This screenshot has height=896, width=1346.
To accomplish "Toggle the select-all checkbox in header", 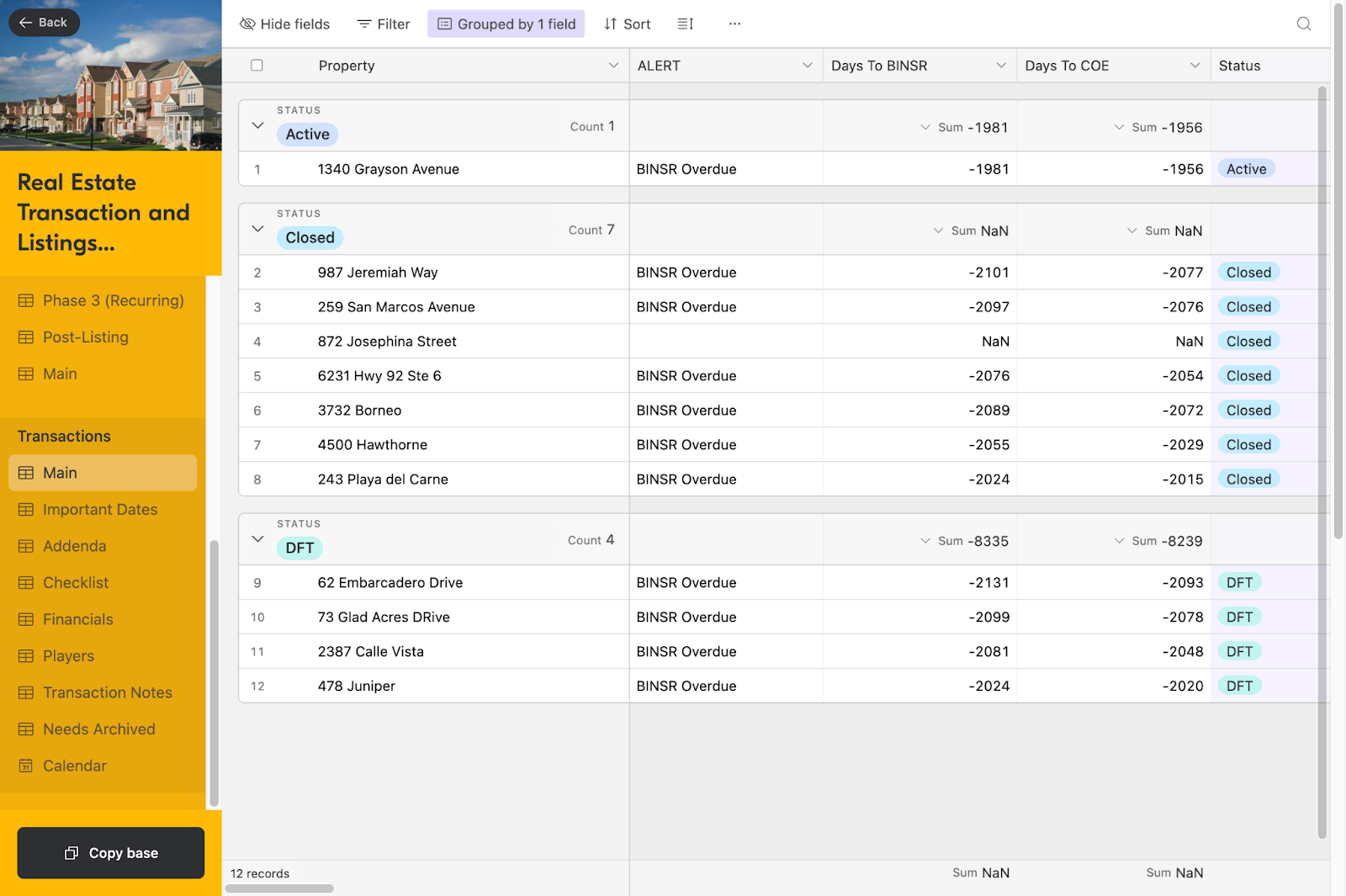I will pyautogui.click(x=257, y=66).
